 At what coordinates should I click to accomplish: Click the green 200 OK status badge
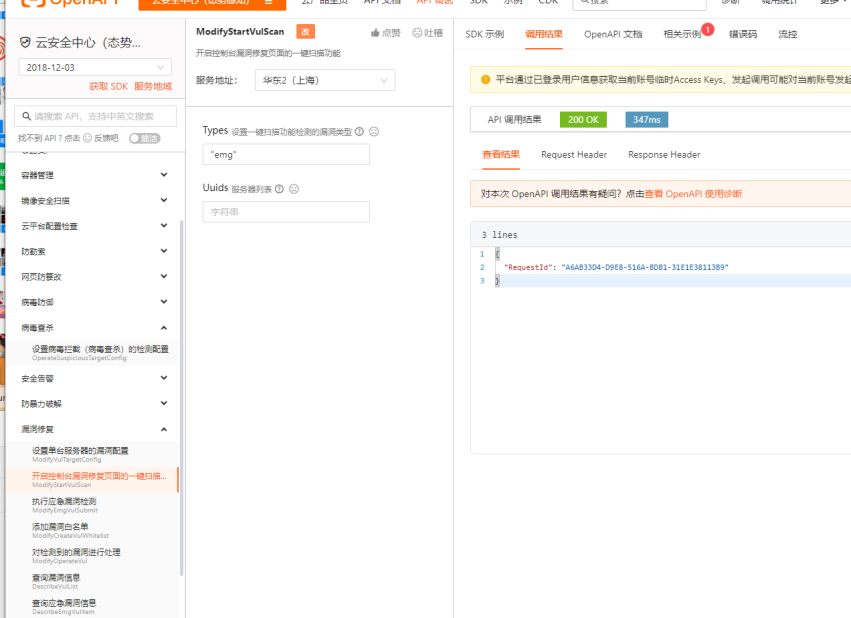point(583,120)
